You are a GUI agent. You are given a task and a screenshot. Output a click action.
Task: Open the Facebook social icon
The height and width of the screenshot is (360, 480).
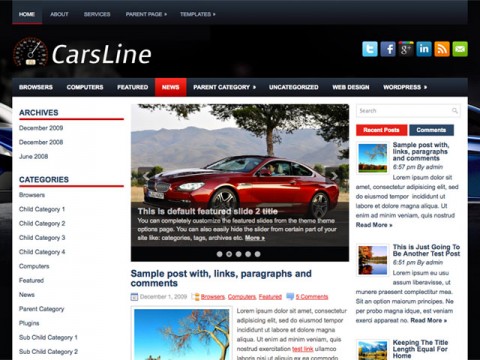pyautogui.click(x=388, y=49)
